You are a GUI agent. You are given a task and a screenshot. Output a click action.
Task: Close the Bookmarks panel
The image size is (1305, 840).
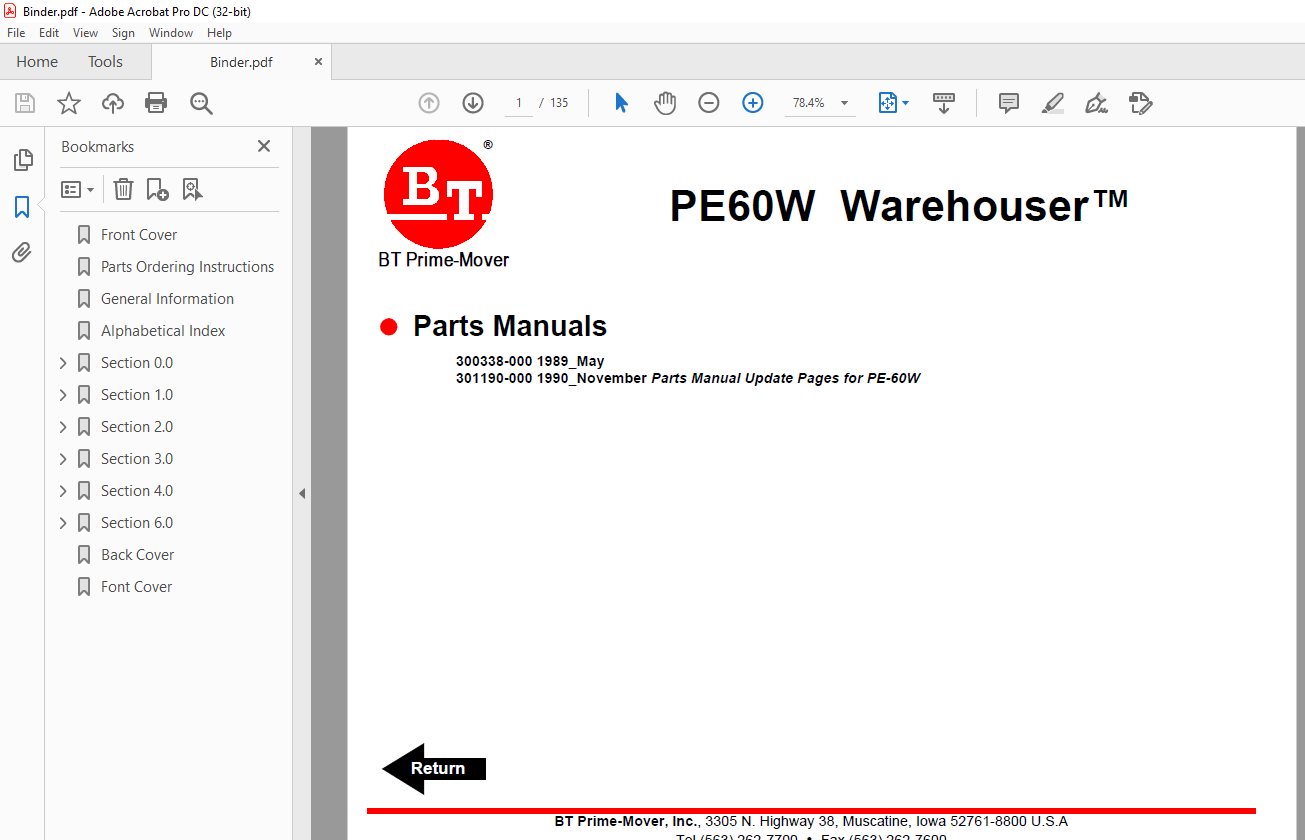264,146
